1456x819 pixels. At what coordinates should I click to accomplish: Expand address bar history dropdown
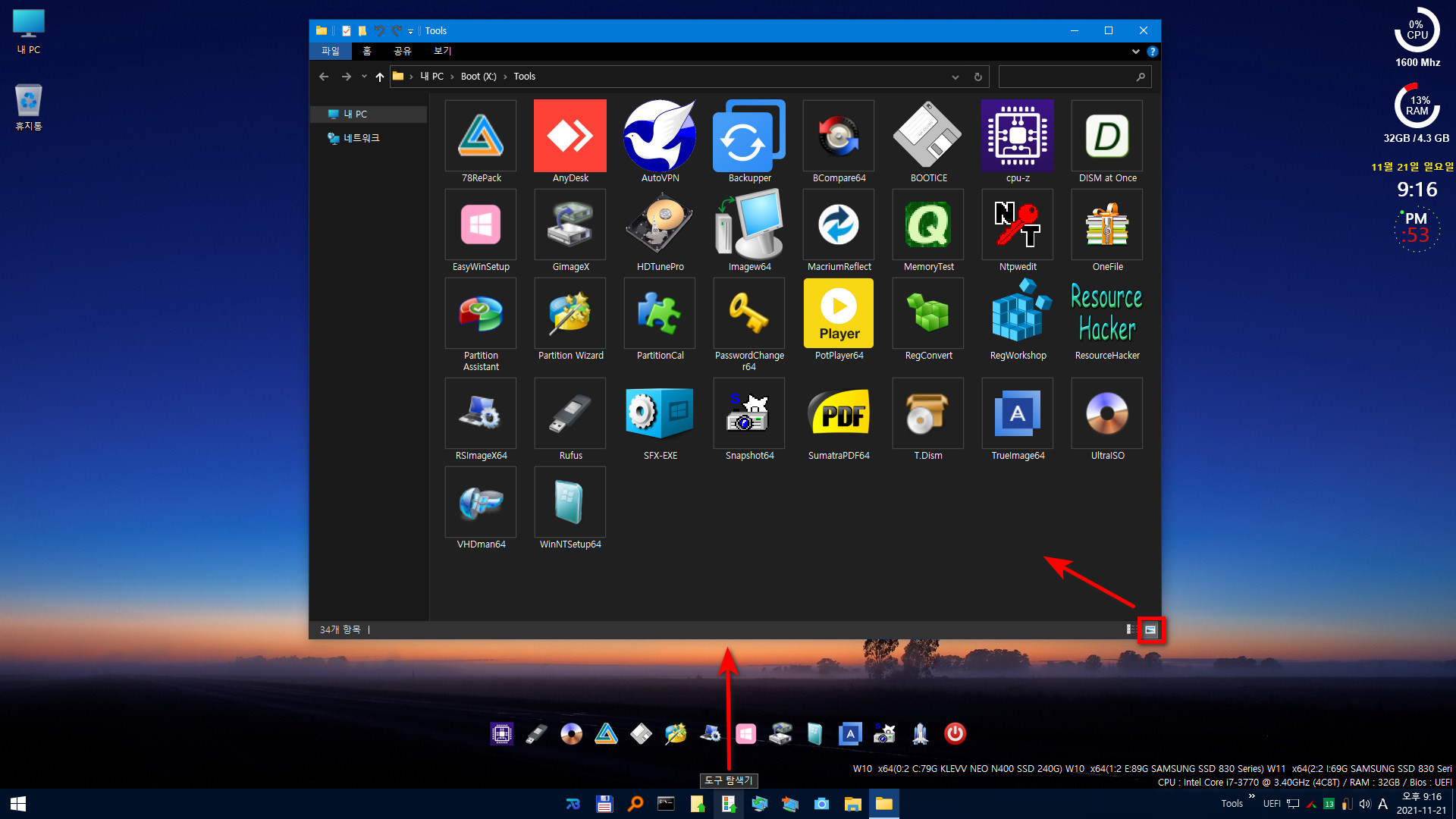point(955,77)
